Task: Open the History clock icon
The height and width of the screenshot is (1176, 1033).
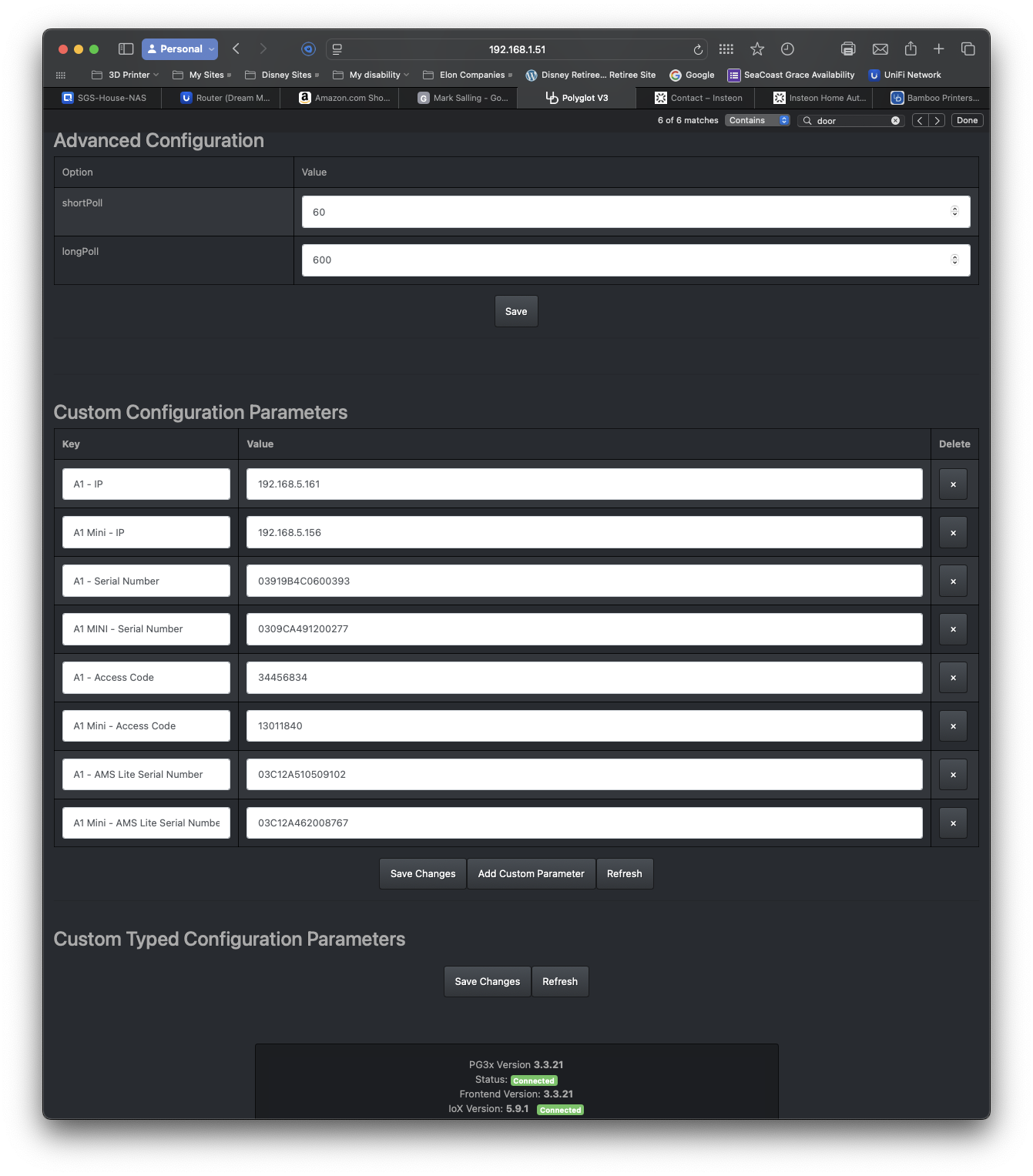Action: (x=787, y=49)
